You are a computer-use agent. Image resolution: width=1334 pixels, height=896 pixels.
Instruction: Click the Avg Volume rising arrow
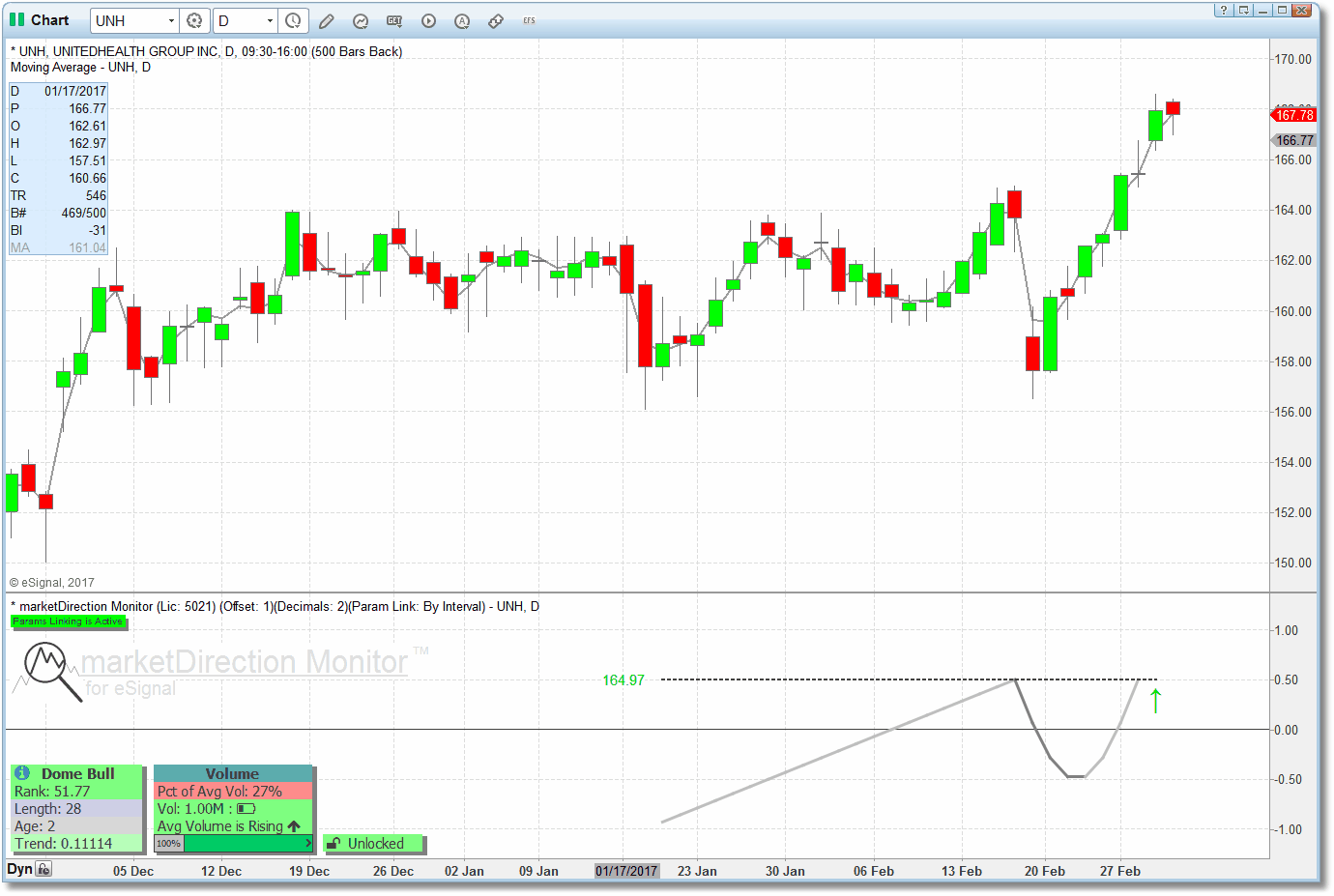294,826
